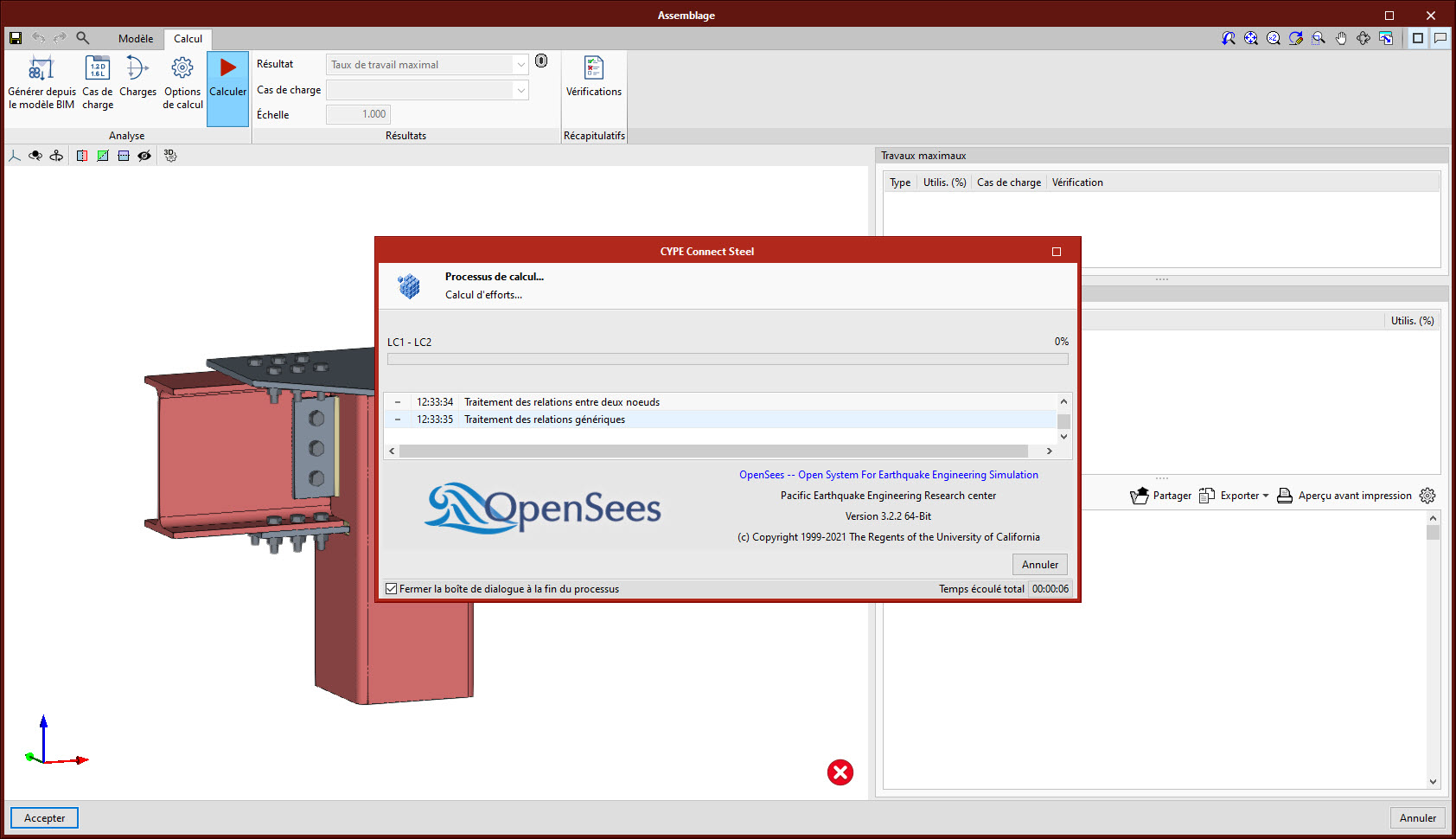Click the Échelle input field
The height and width of the screenshot is (839, 1456).
358,114
